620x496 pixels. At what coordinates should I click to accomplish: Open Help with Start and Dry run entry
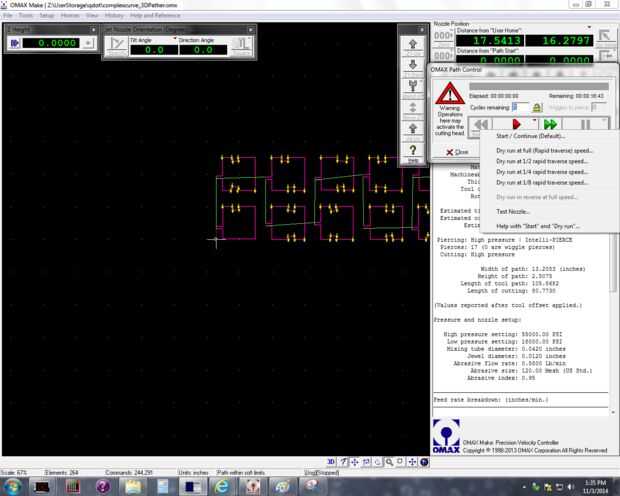538,226
